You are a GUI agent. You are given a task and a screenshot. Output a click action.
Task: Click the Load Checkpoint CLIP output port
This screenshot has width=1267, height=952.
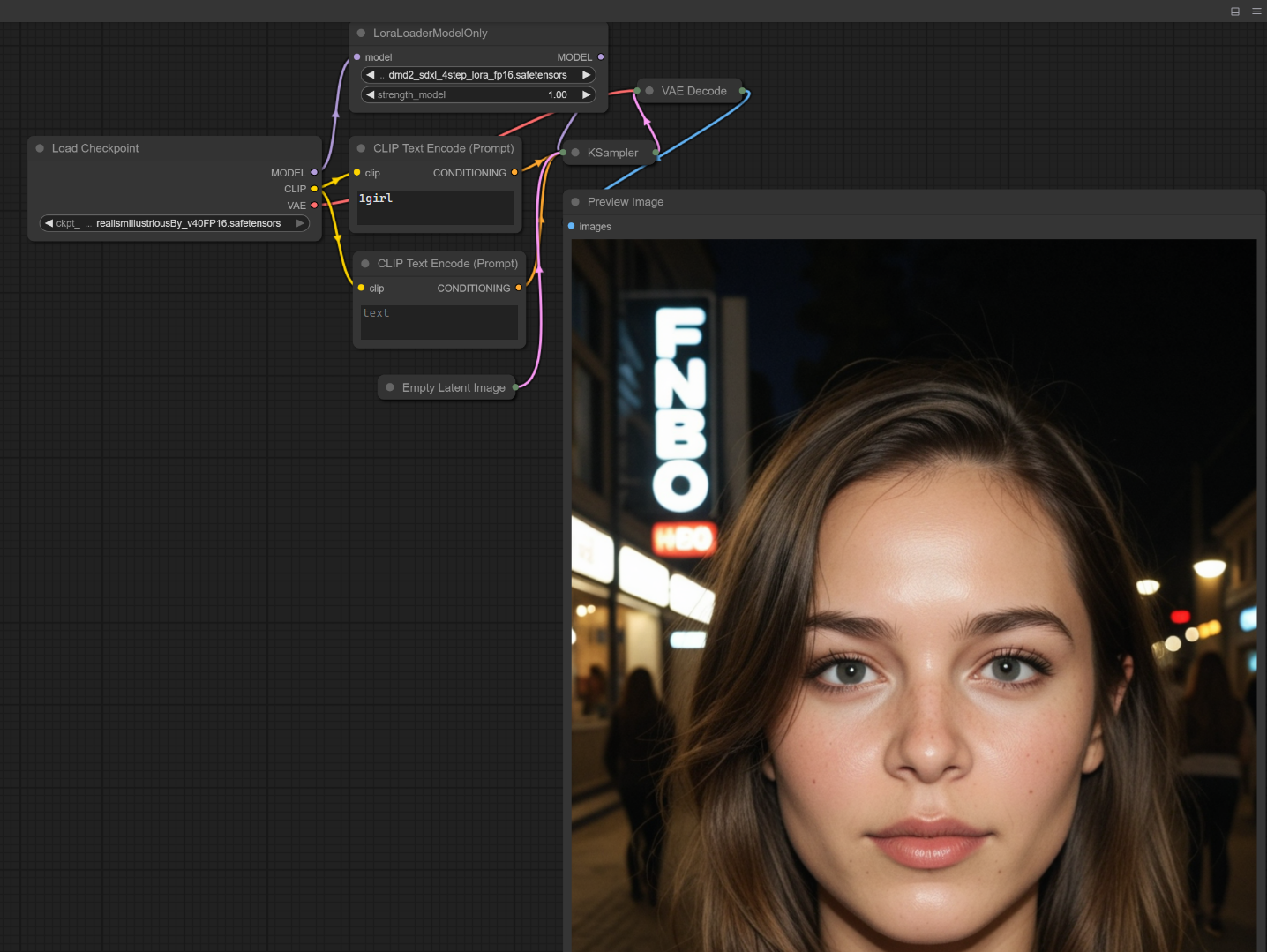(x=314, y=189)
